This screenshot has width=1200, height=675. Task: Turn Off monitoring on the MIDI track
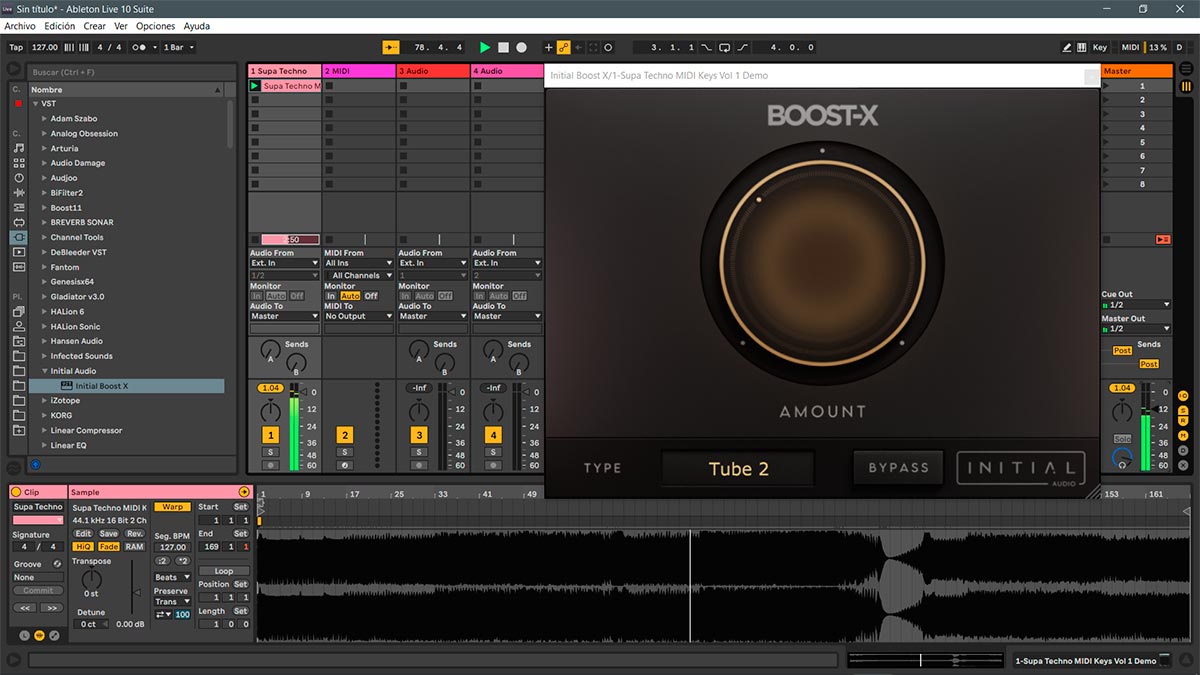[371, 296]
